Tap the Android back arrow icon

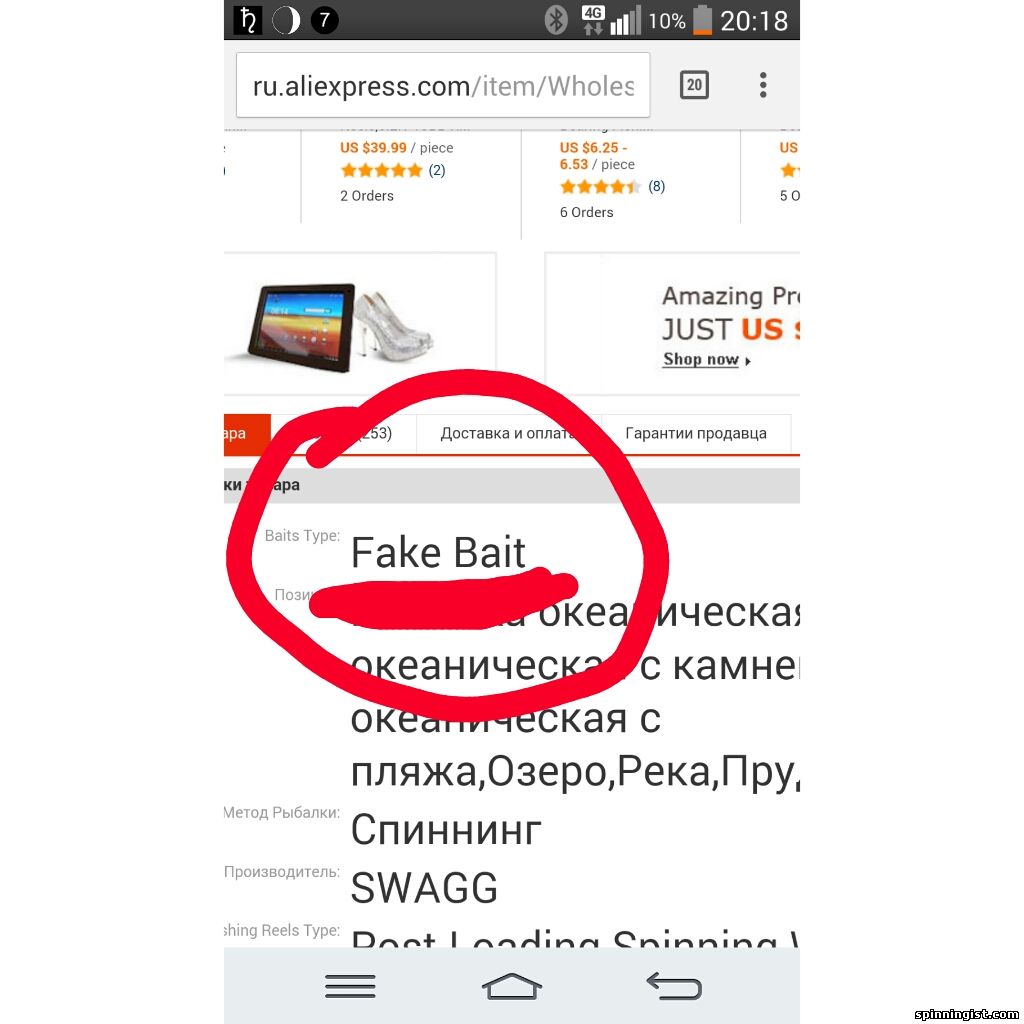pyautogui.click(x=674, y=986)
